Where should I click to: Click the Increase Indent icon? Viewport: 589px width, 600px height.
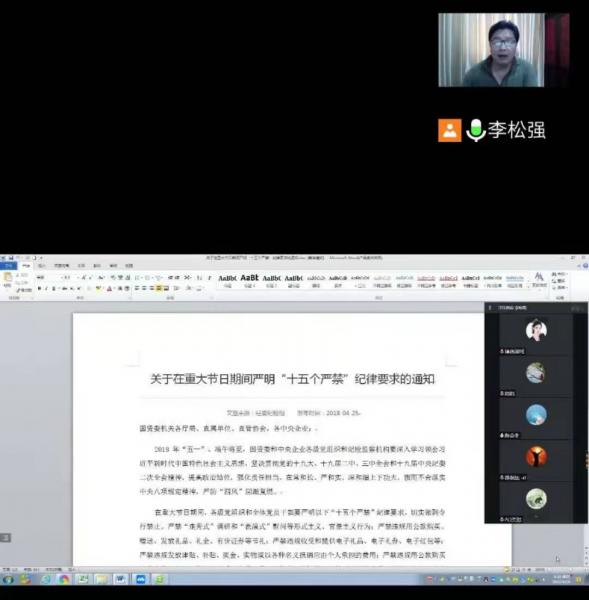coord(178,278)
